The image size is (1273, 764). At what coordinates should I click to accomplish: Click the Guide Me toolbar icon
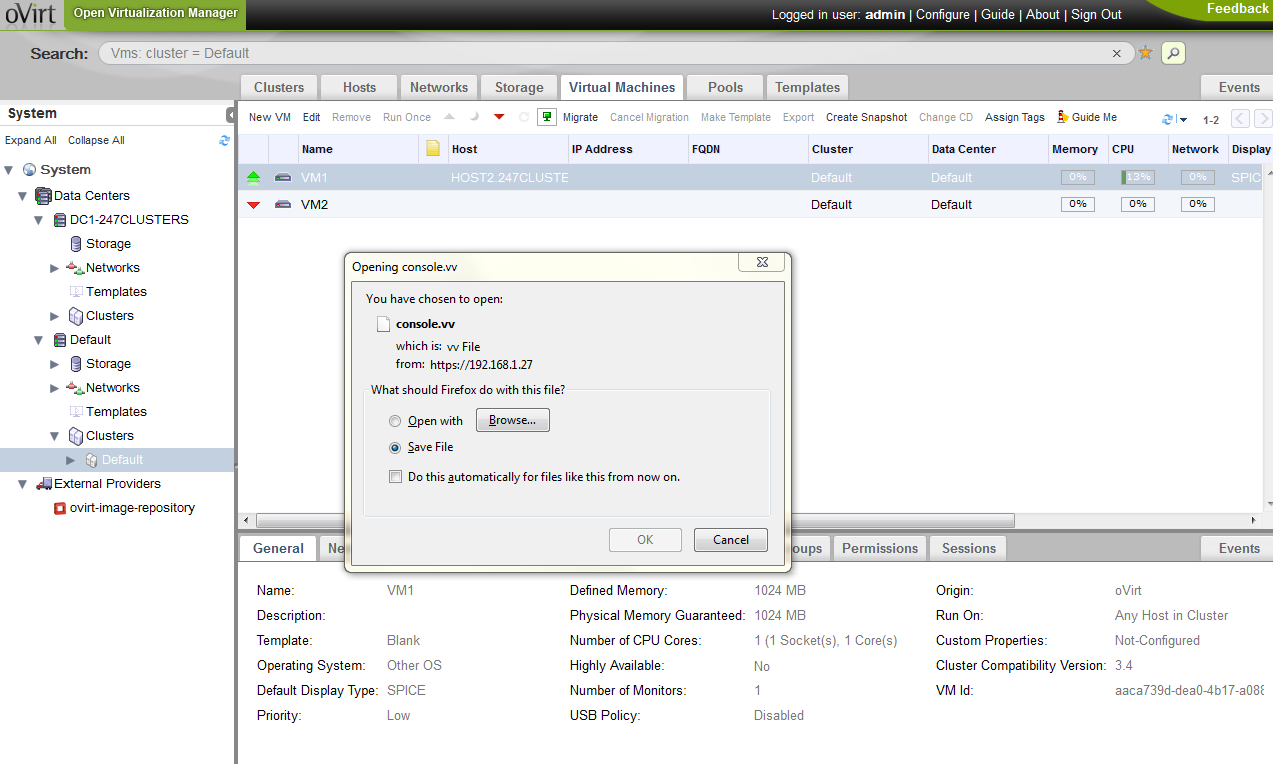point(1063,117)
